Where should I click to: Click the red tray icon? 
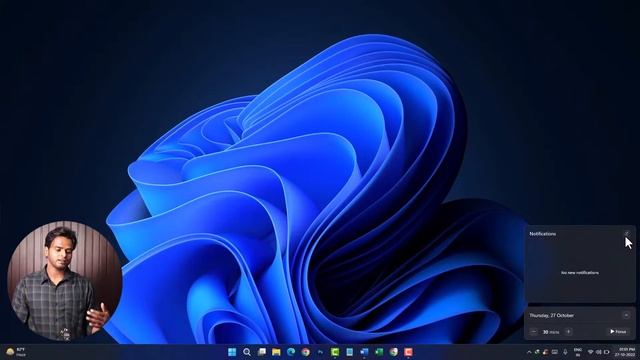(545, 352)
